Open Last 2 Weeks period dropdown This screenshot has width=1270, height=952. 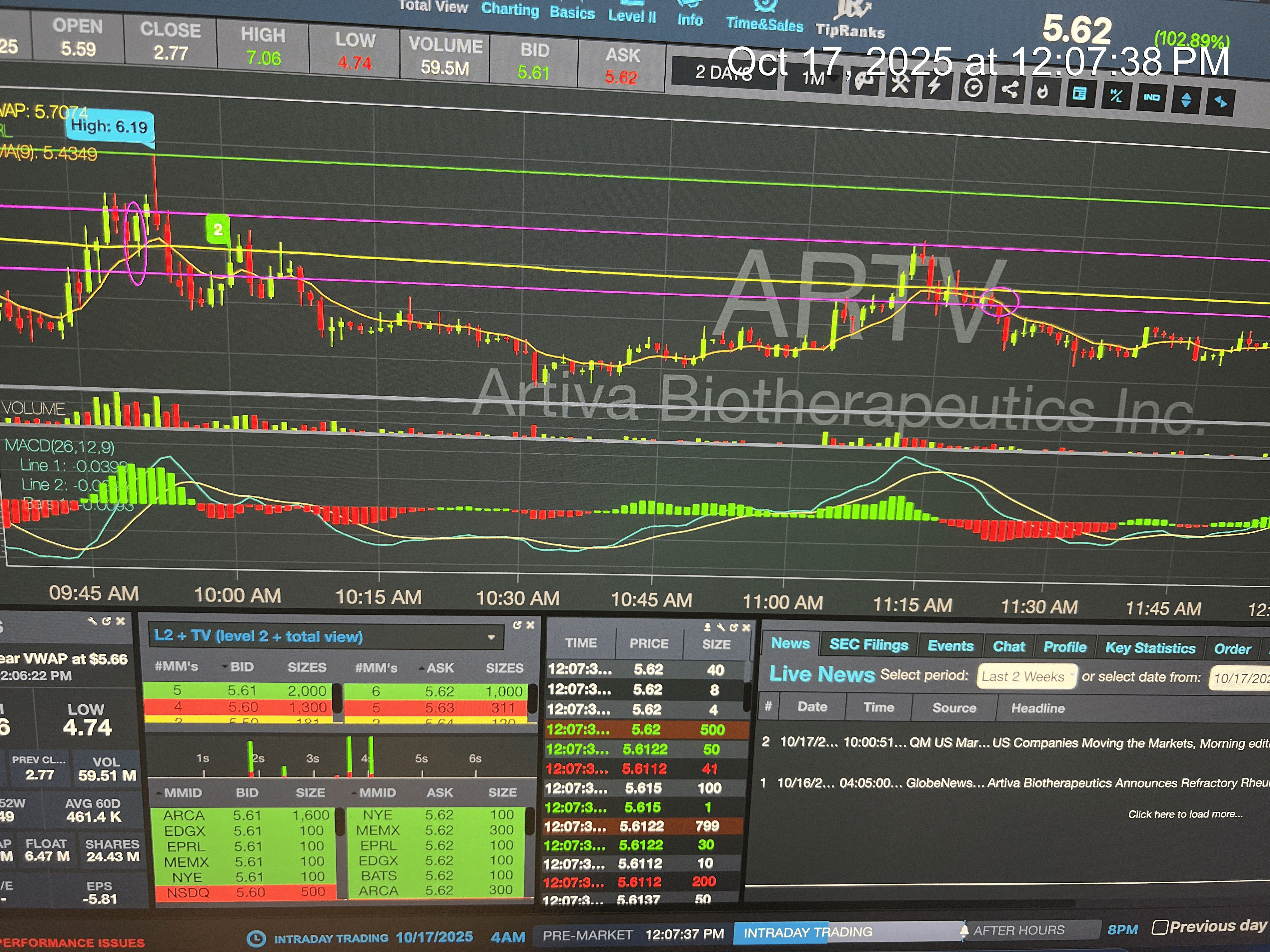(1027, 677)
